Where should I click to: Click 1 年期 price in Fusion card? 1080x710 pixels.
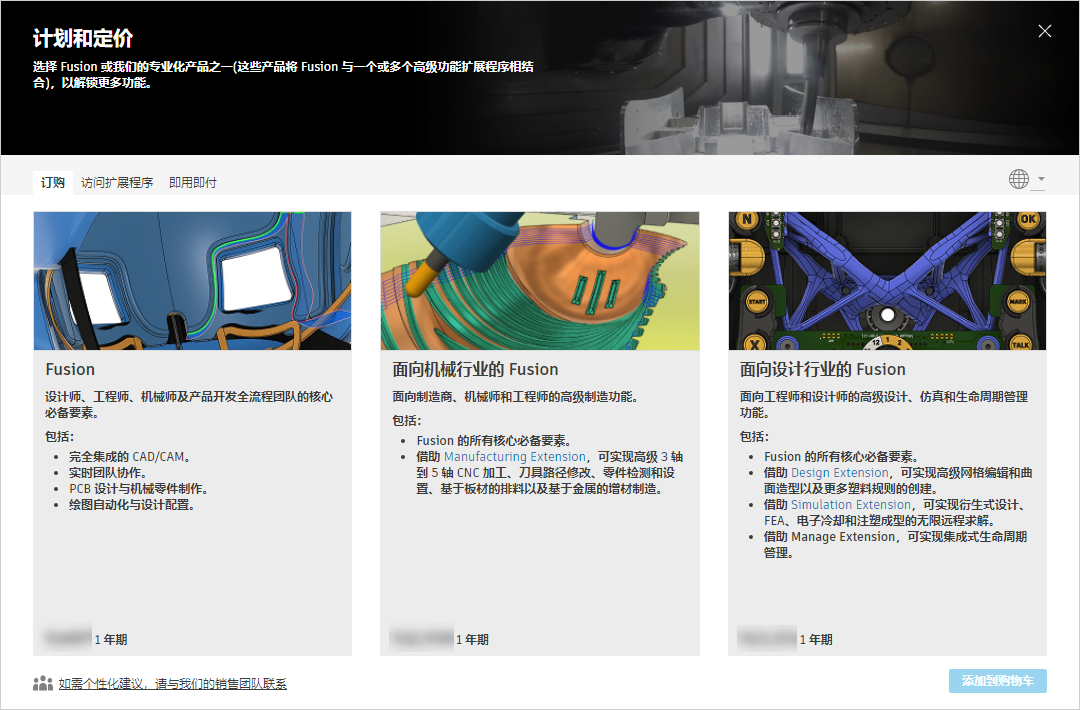(111, 640)
